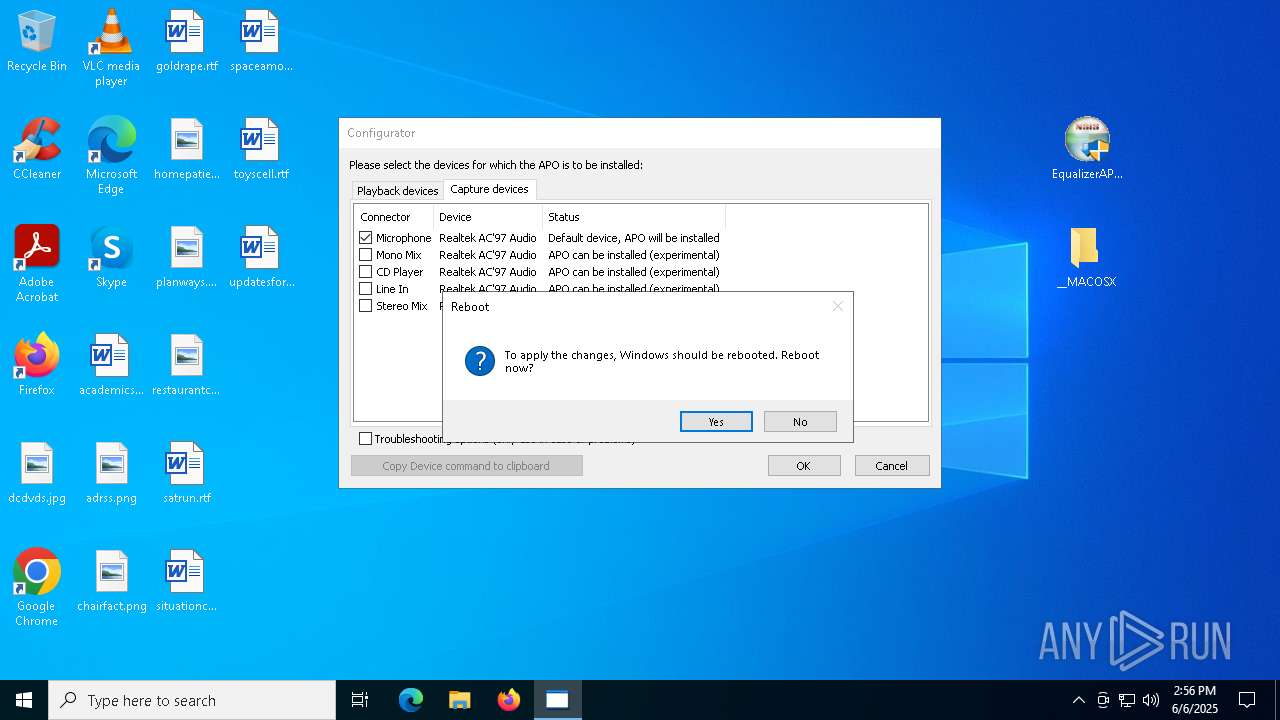Close the Reboot dialog
Viewport: 1280px width, 720px height.
[x=838, y=307]
